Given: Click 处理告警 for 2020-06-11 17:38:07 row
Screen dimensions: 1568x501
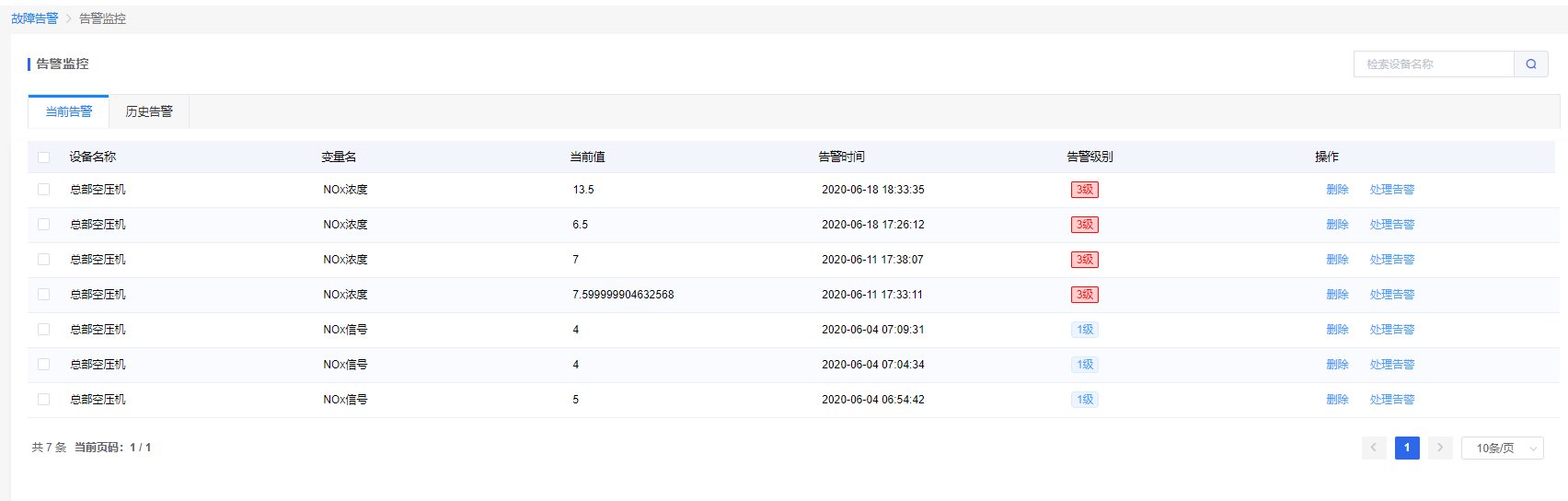Looking at the screenshot, I should click(1392, 260).
